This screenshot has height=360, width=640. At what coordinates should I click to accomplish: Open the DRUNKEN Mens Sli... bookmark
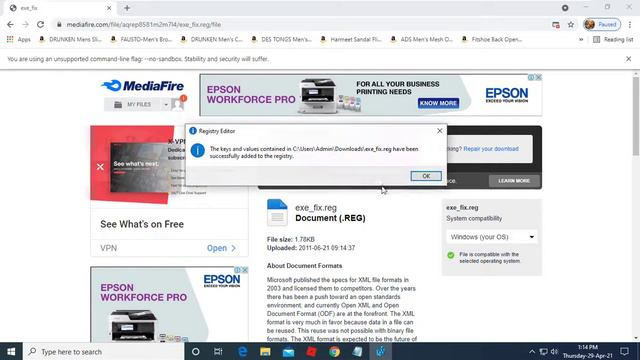coord(70,40)
